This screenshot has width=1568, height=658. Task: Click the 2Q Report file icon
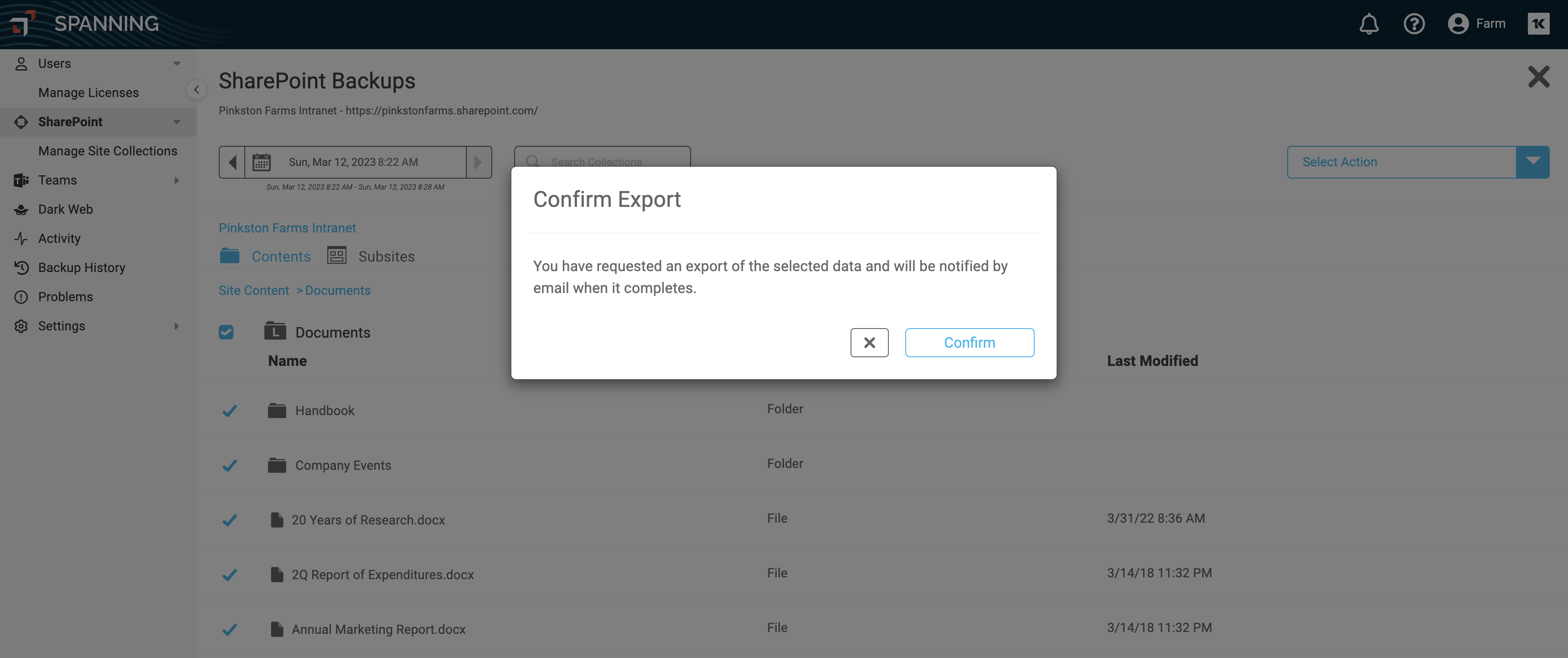277,575
